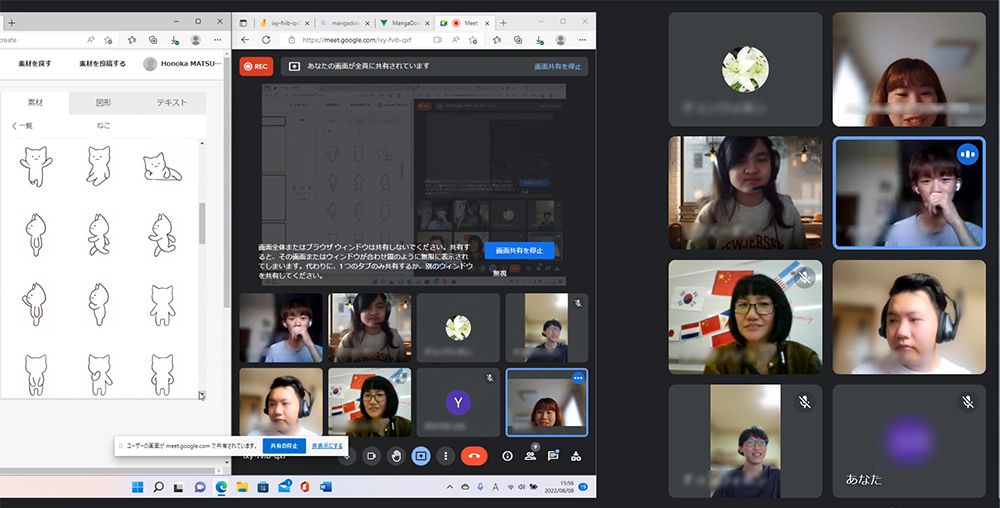
Task: Switch to the テキスト tab
Action: 172,103
